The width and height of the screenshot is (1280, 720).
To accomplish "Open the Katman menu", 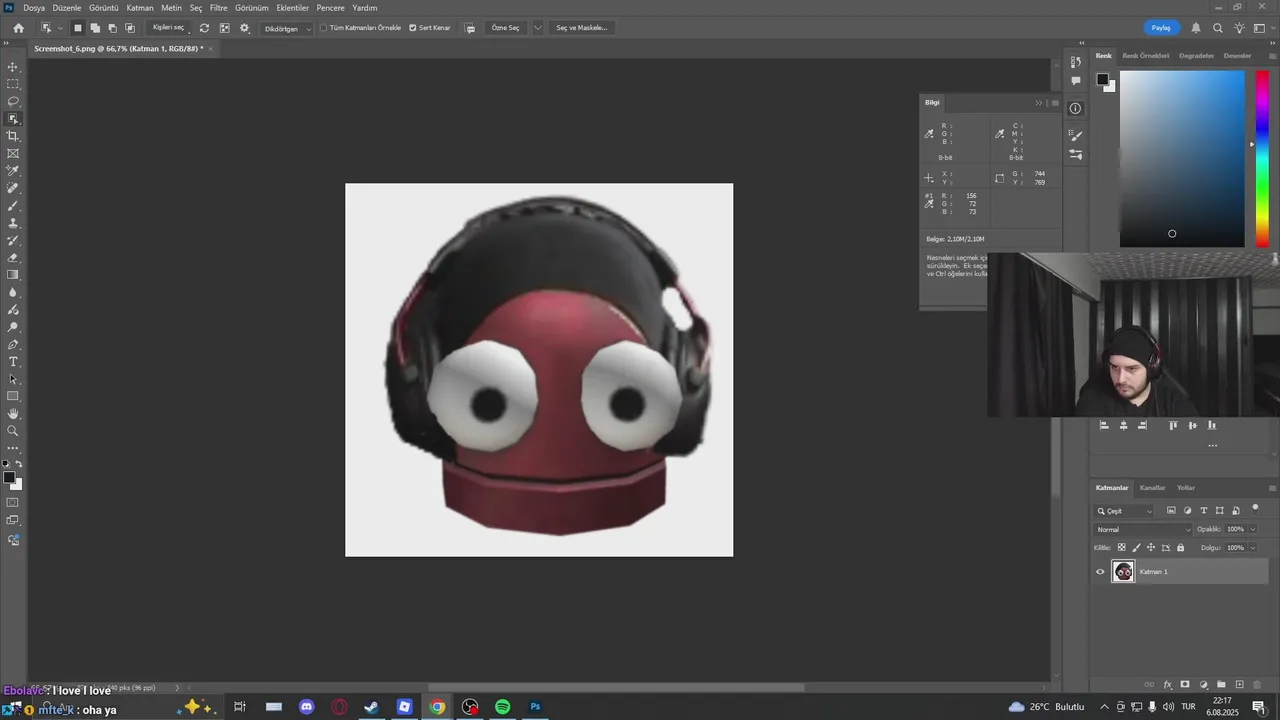I will pos(140,7).
